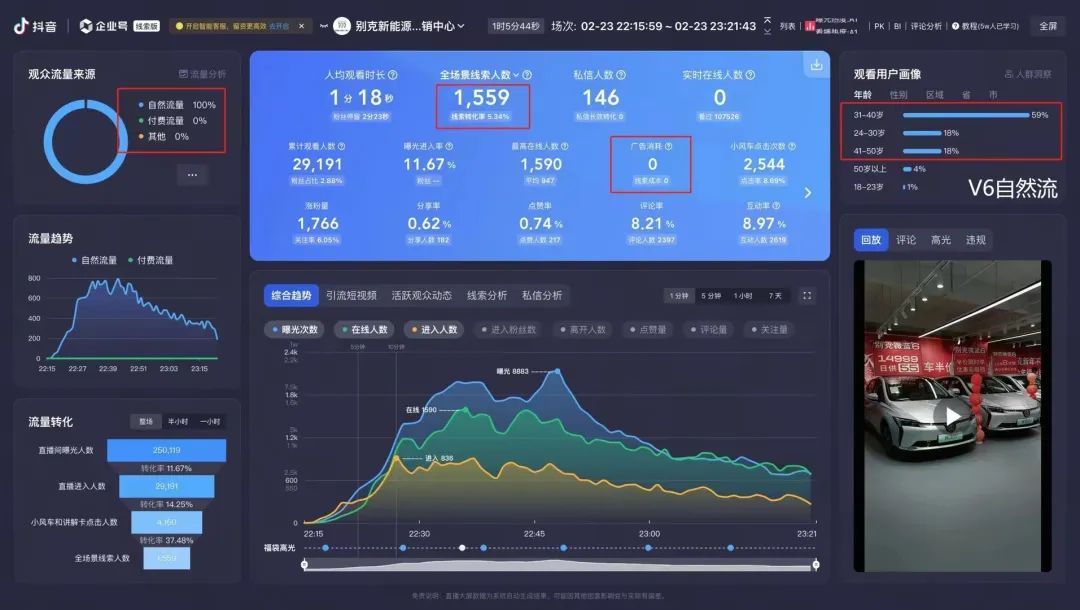Click the 全屏 fullscreen button
This screenshot has height=610, width=1080.
(1048, 26)
